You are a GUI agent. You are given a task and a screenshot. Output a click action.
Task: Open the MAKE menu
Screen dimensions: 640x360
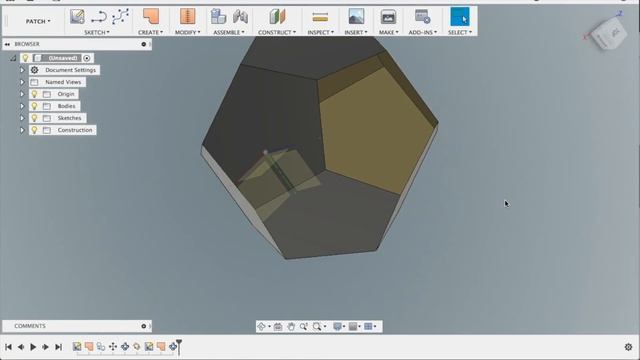(388, 32)
